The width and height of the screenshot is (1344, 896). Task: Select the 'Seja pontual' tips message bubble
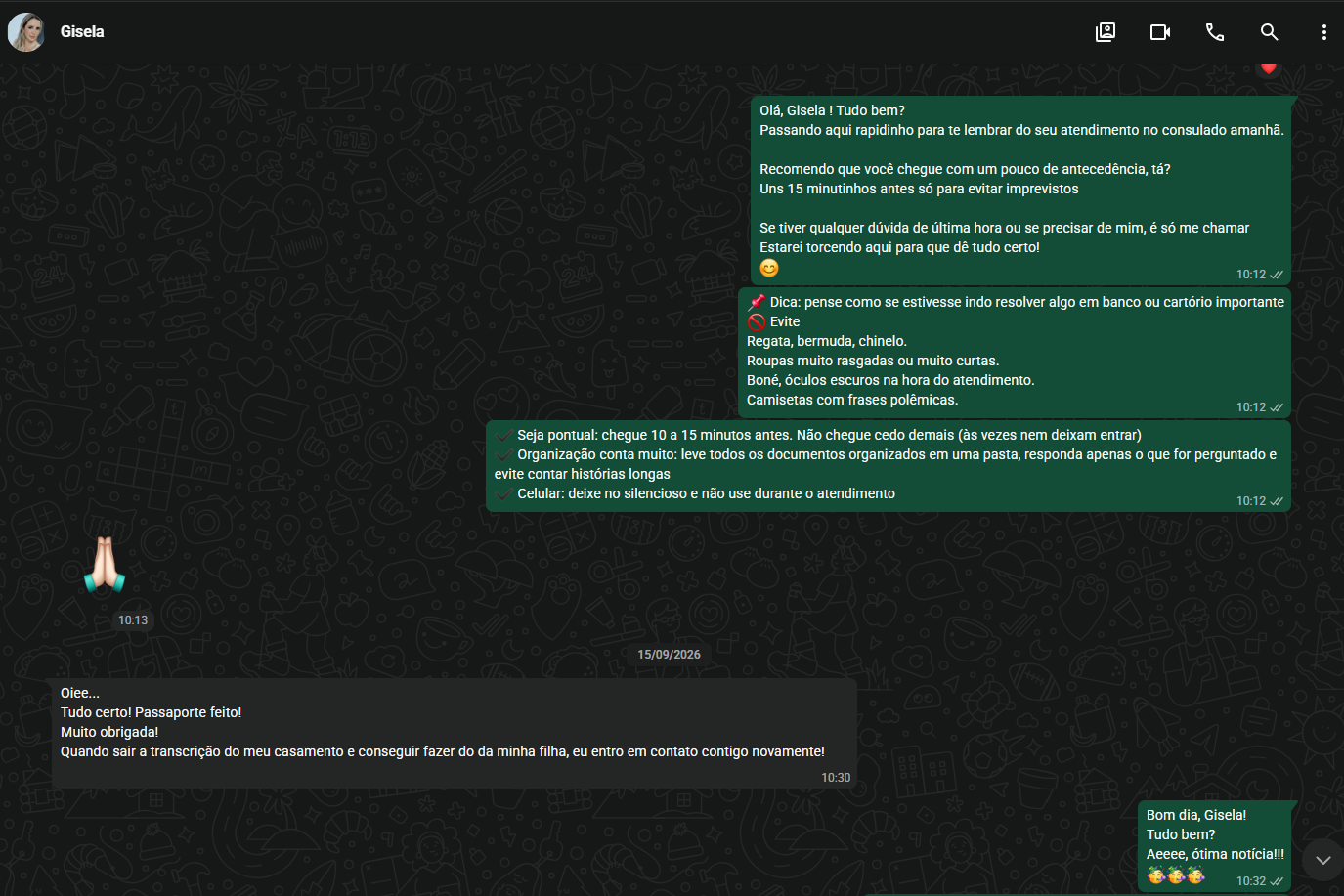[889, 466]
